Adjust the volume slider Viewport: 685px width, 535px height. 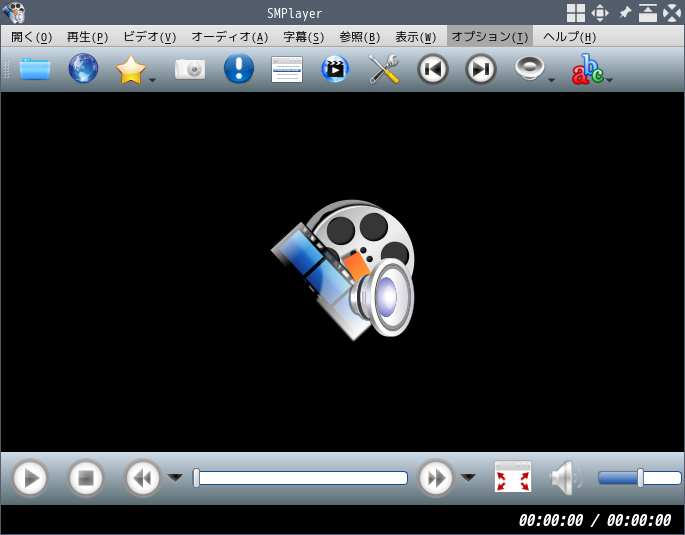click(640, 478)
